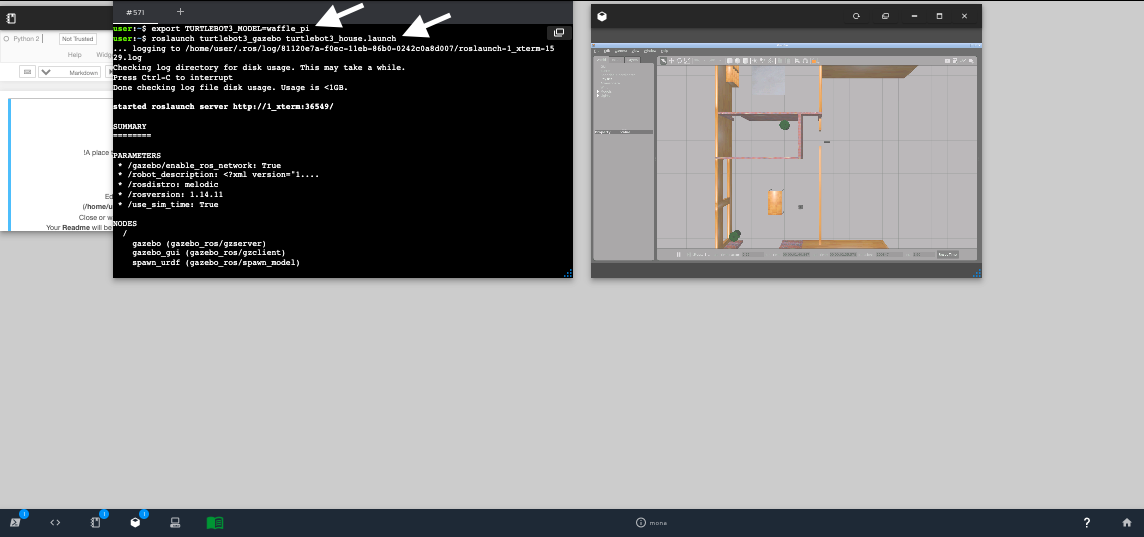Open the Gazebo Camera menu
The width and height of the screenshot is (1144, 537).
pos(621,51)
